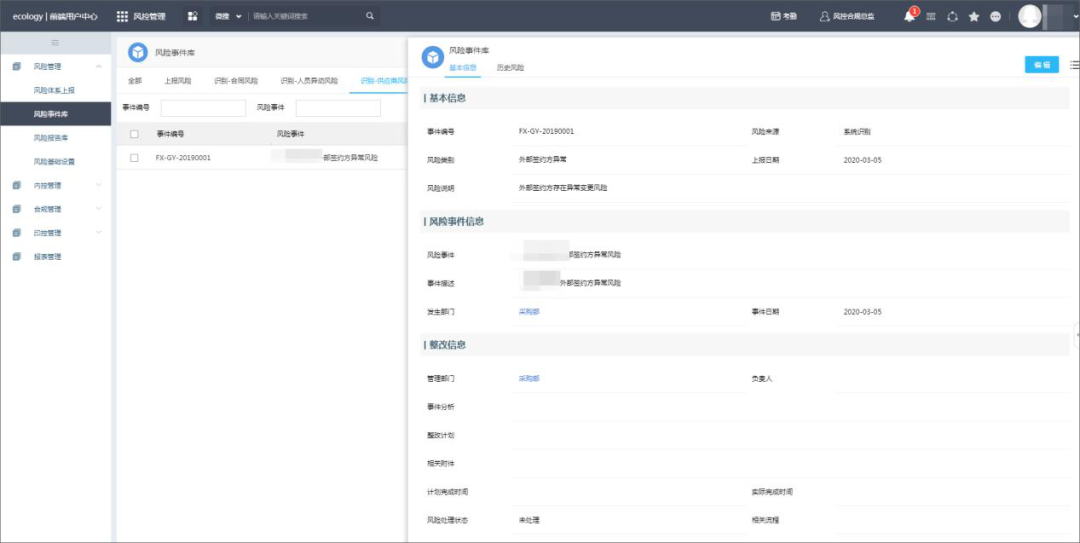Switch to the 上报风险 tab
Viewport: 1080px width, 543px height.
click(x=178, y=81)
